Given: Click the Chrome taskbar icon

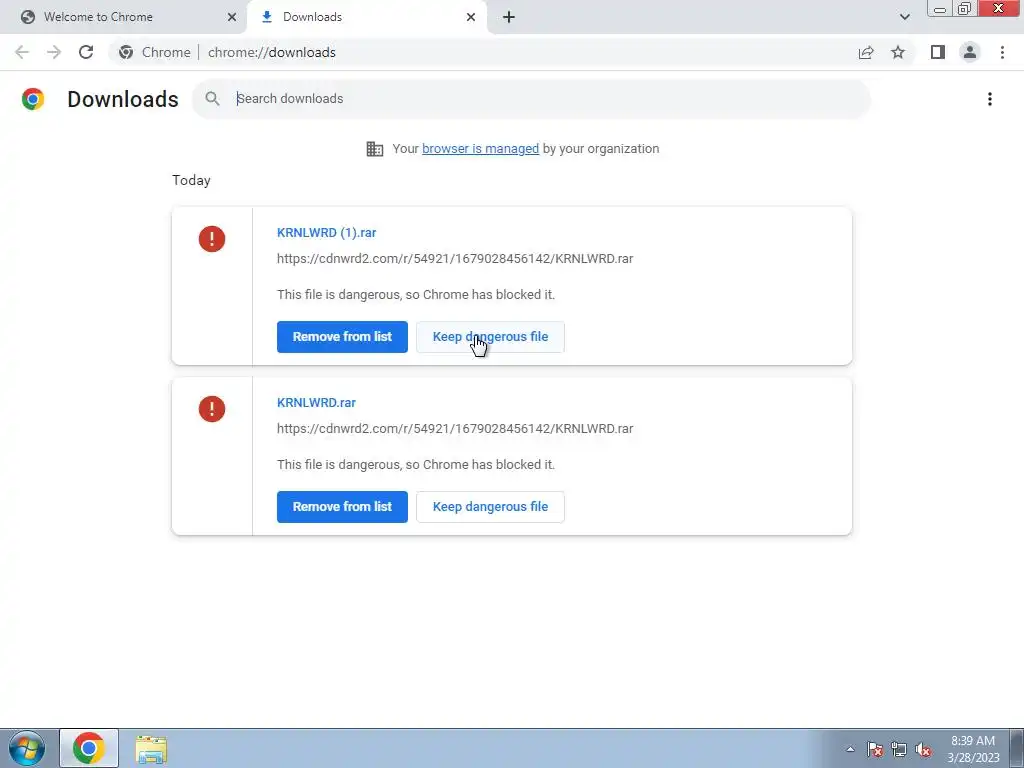Looking at the screenshot, I should [89, 748].
